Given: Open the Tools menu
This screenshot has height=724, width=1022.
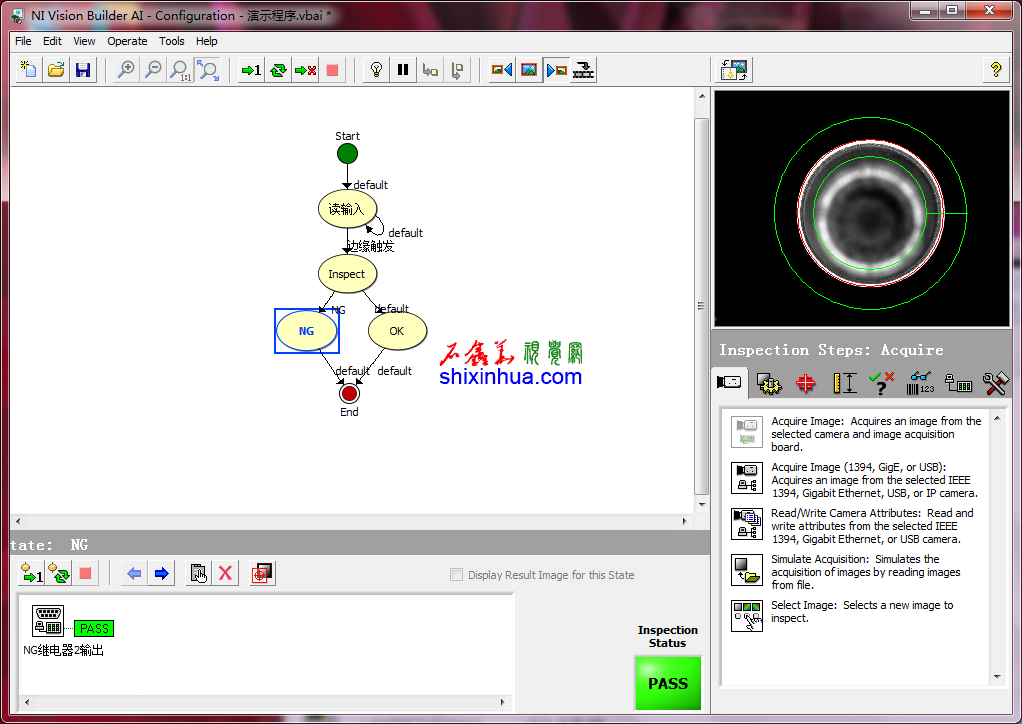Looking at the screenshot, I should (171, 41).
